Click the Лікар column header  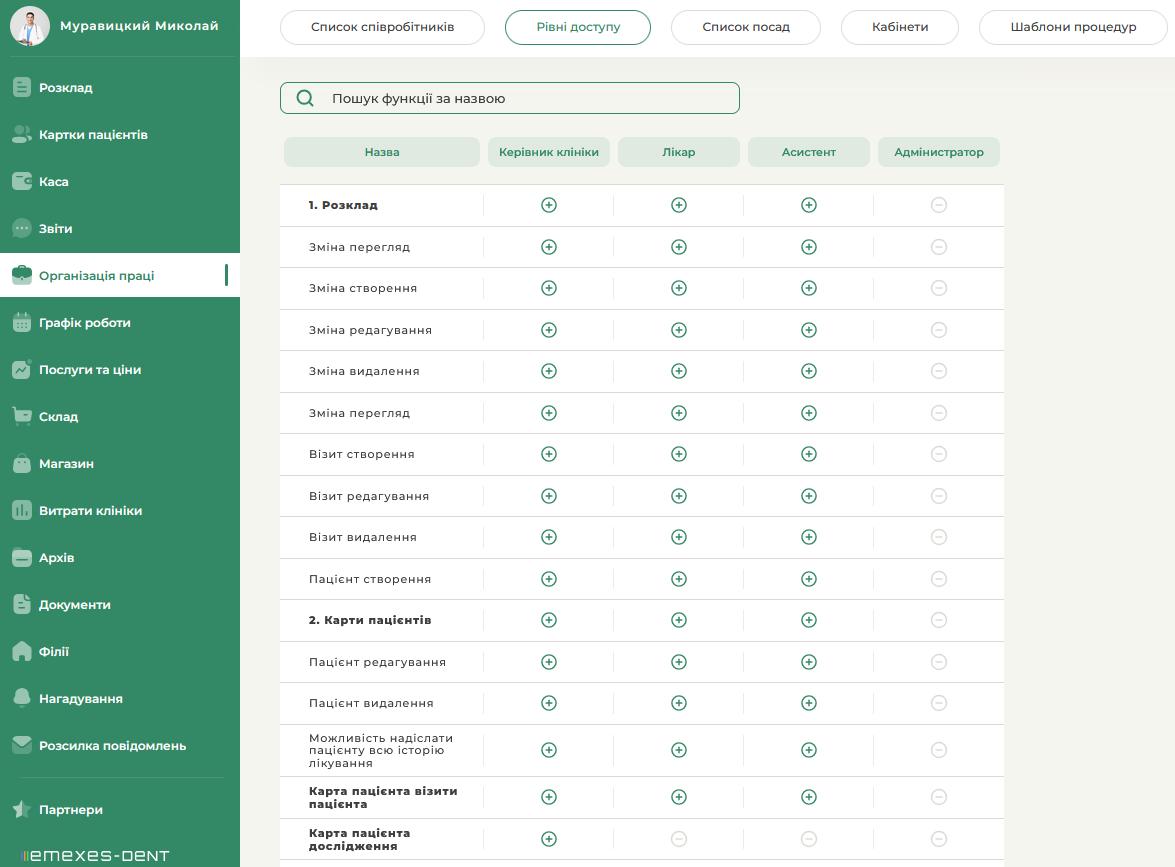tap(679, 152)
